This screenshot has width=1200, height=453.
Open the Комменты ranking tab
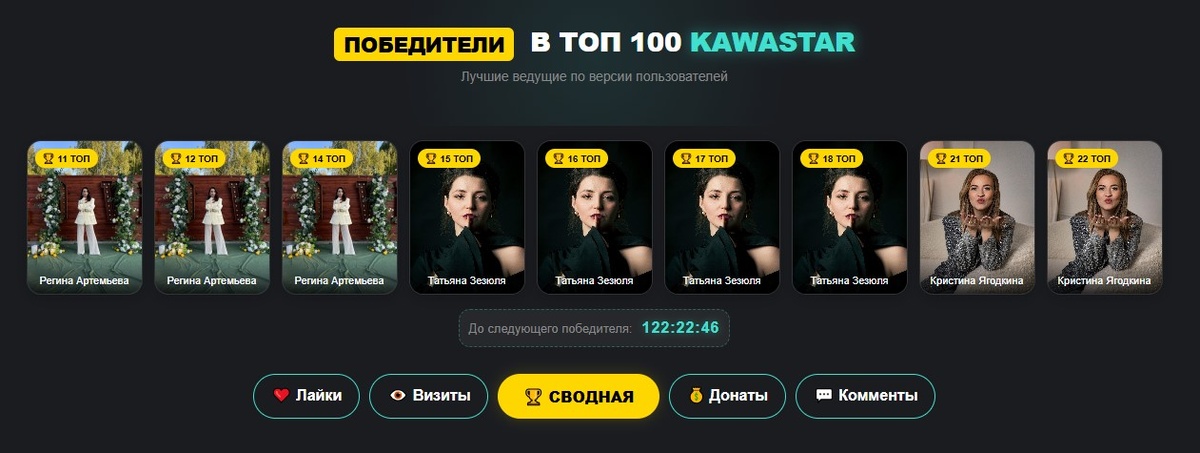(865, 396)
